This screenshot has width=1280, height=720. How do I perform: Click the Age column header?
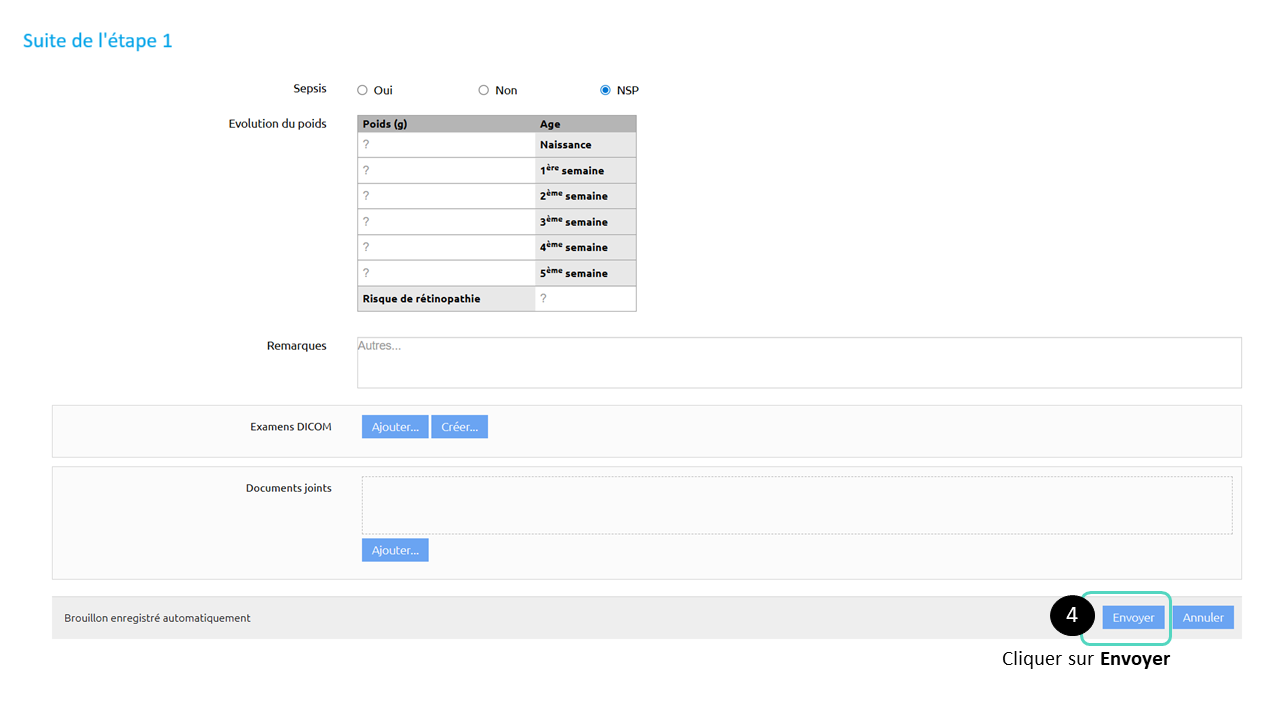(x=585, y=124)
